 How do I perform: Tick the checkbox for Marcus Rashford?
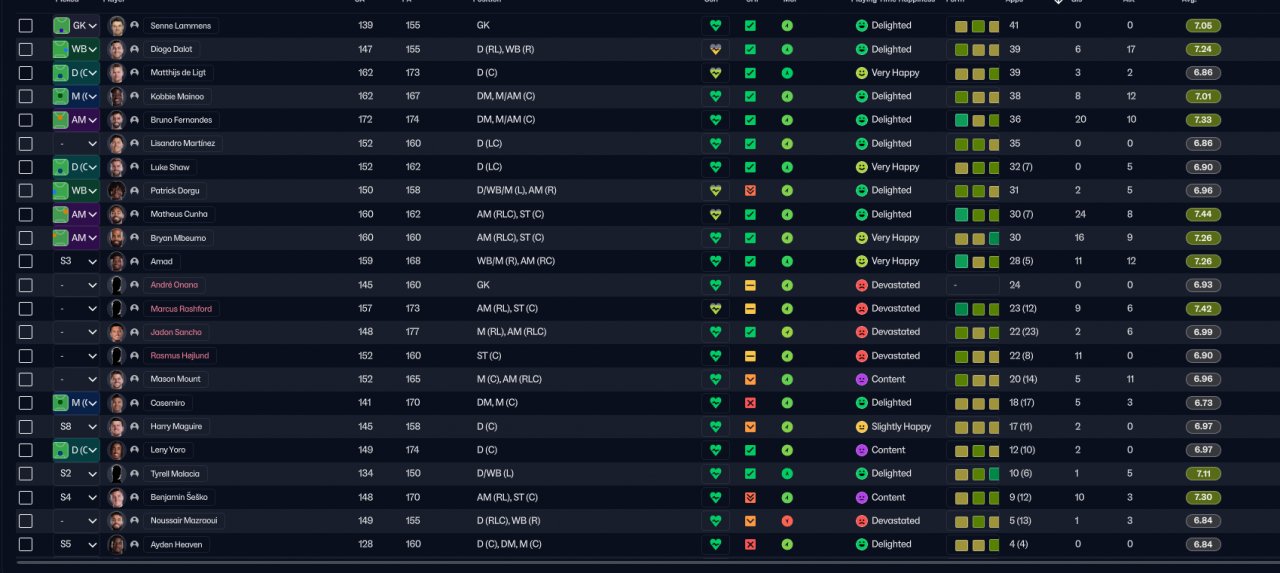pos(26,308)
